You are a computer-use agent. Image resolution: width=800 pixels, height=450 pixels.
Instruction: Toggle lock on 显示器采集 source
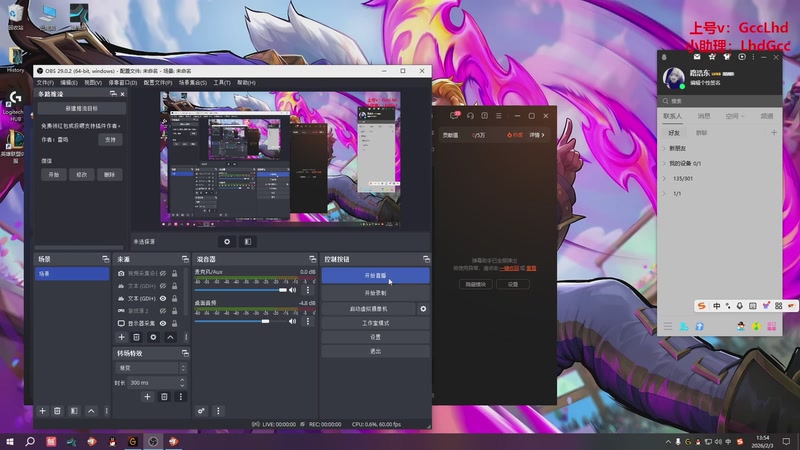click(174, 323)
